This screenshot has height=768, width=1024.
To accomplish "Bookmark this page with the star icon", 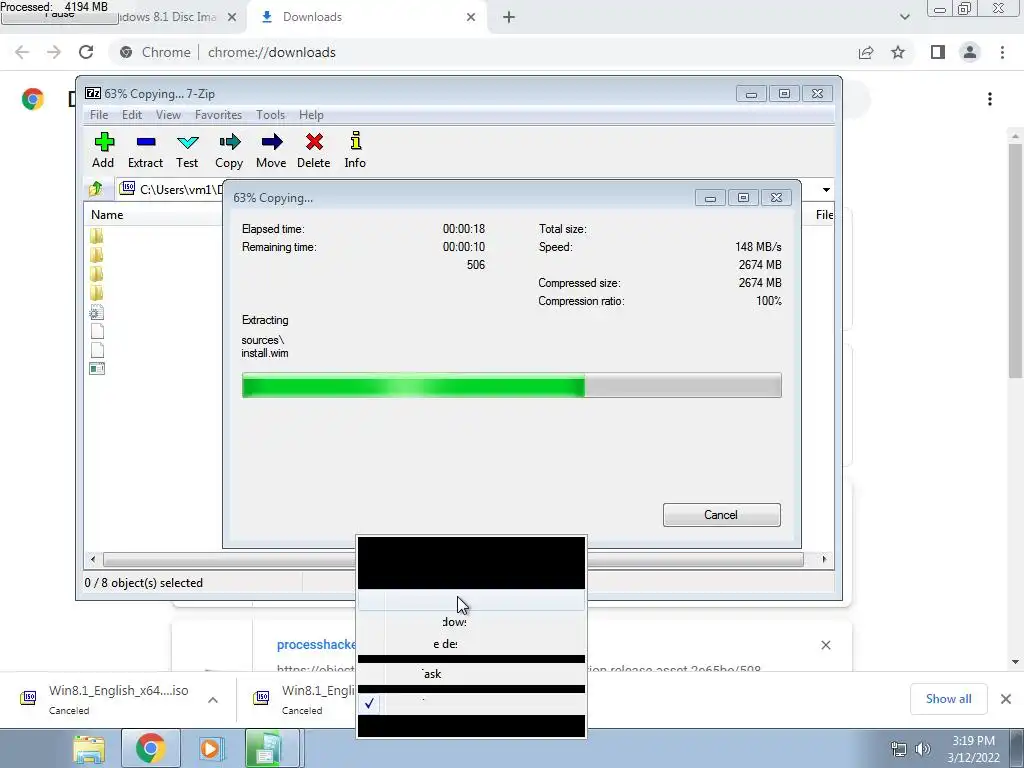I will click(x=898, y=52).
